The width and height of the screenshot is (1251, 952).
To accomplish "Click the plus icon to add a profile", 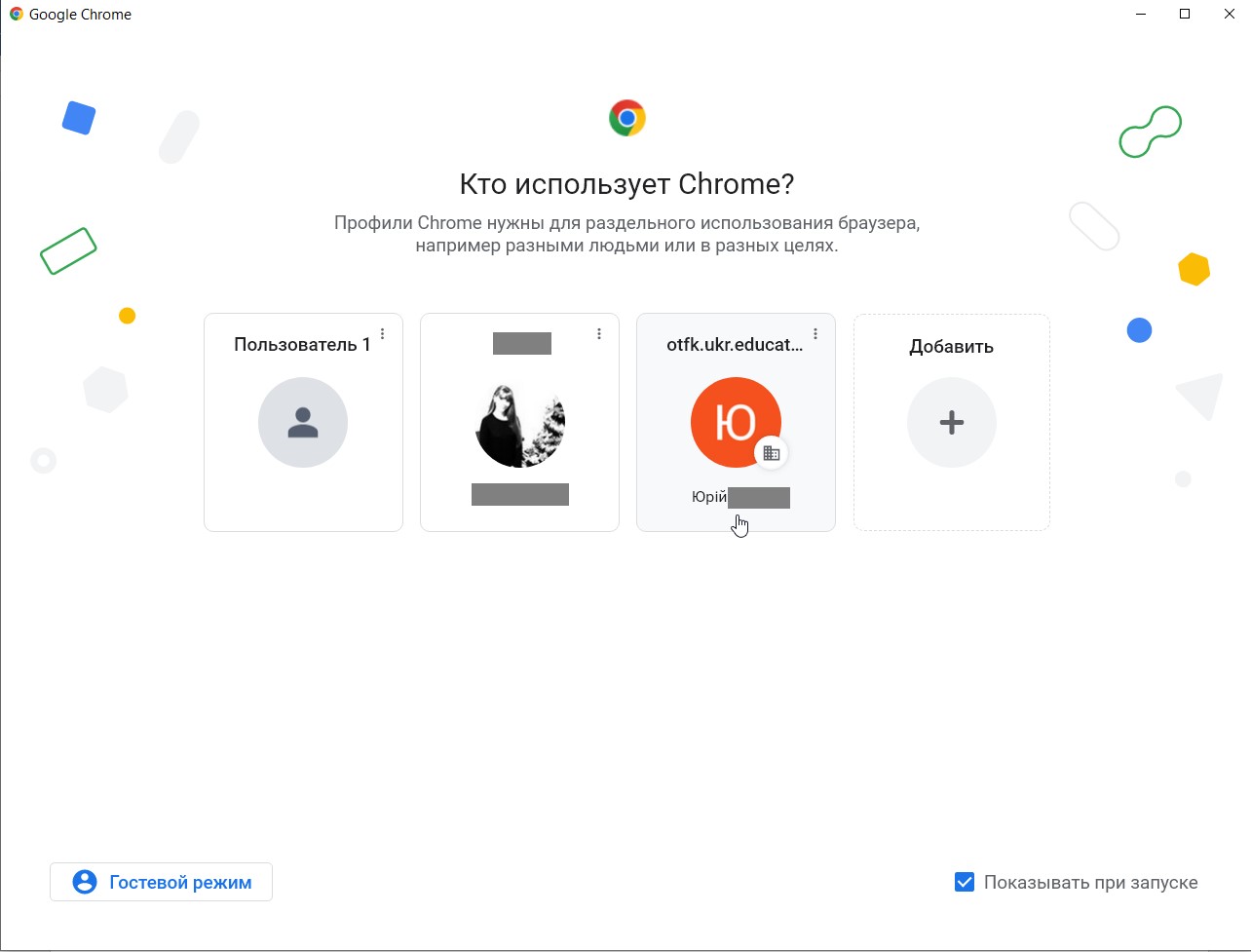I will tap(952, 422).
